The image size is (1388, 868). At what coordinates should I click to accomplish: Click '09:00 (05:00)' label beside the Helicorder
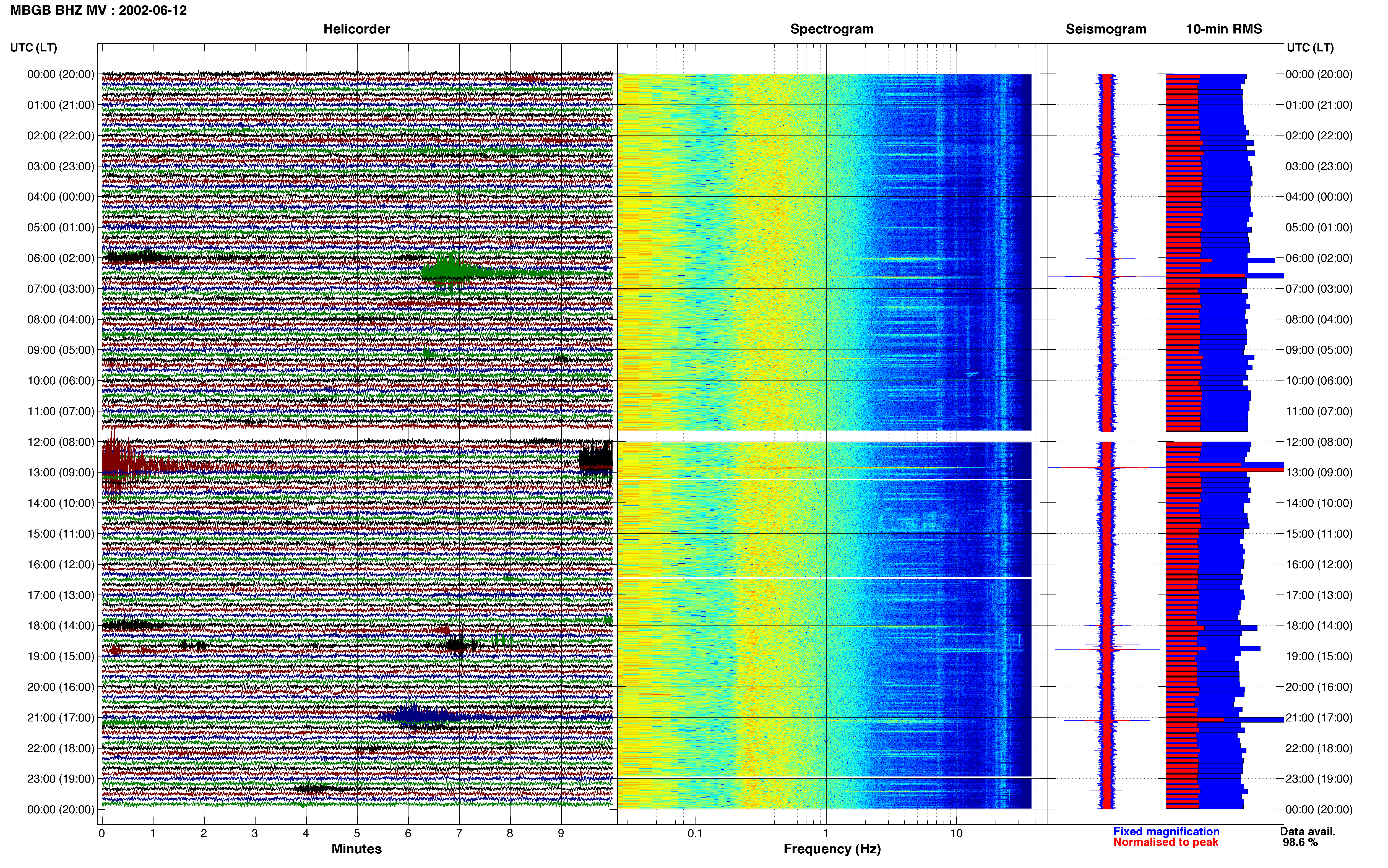point(61,350)
